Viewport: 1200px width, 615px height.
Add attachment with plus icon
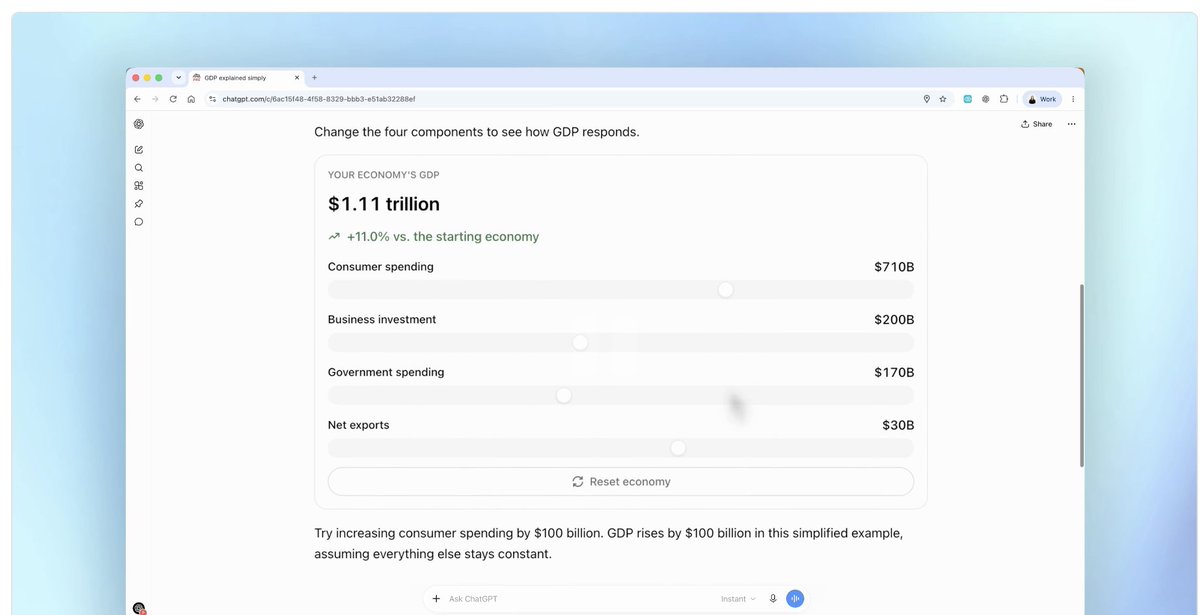(436, 599)
